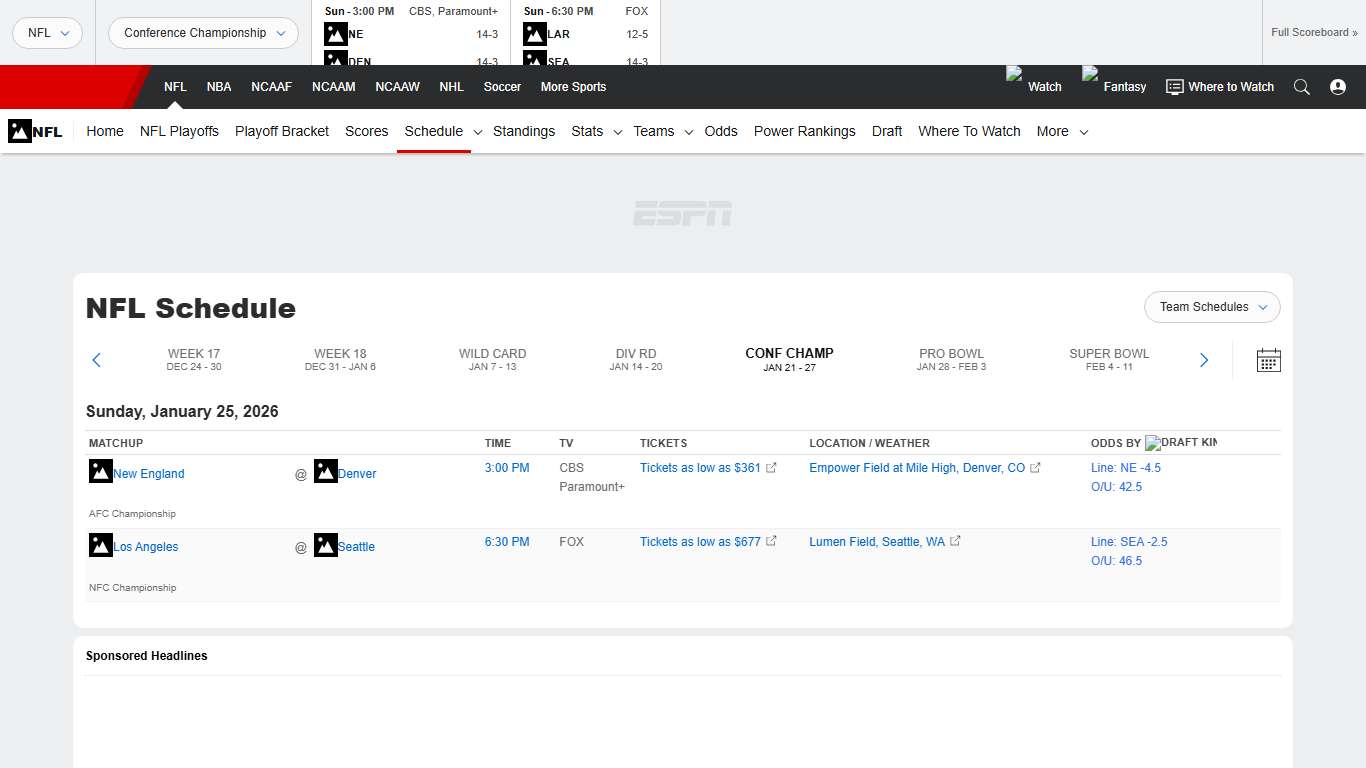Click the user profile icon

pos(1338,87)
